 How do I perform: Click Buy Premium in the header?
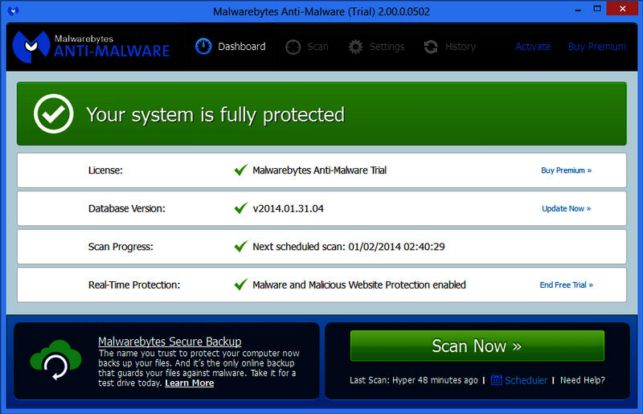pos(597,47)
